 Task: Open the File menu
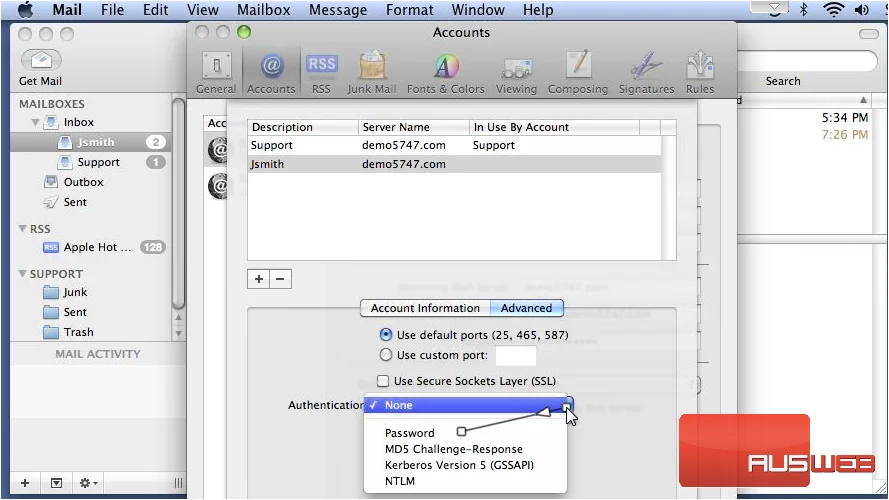coord(112,10)
